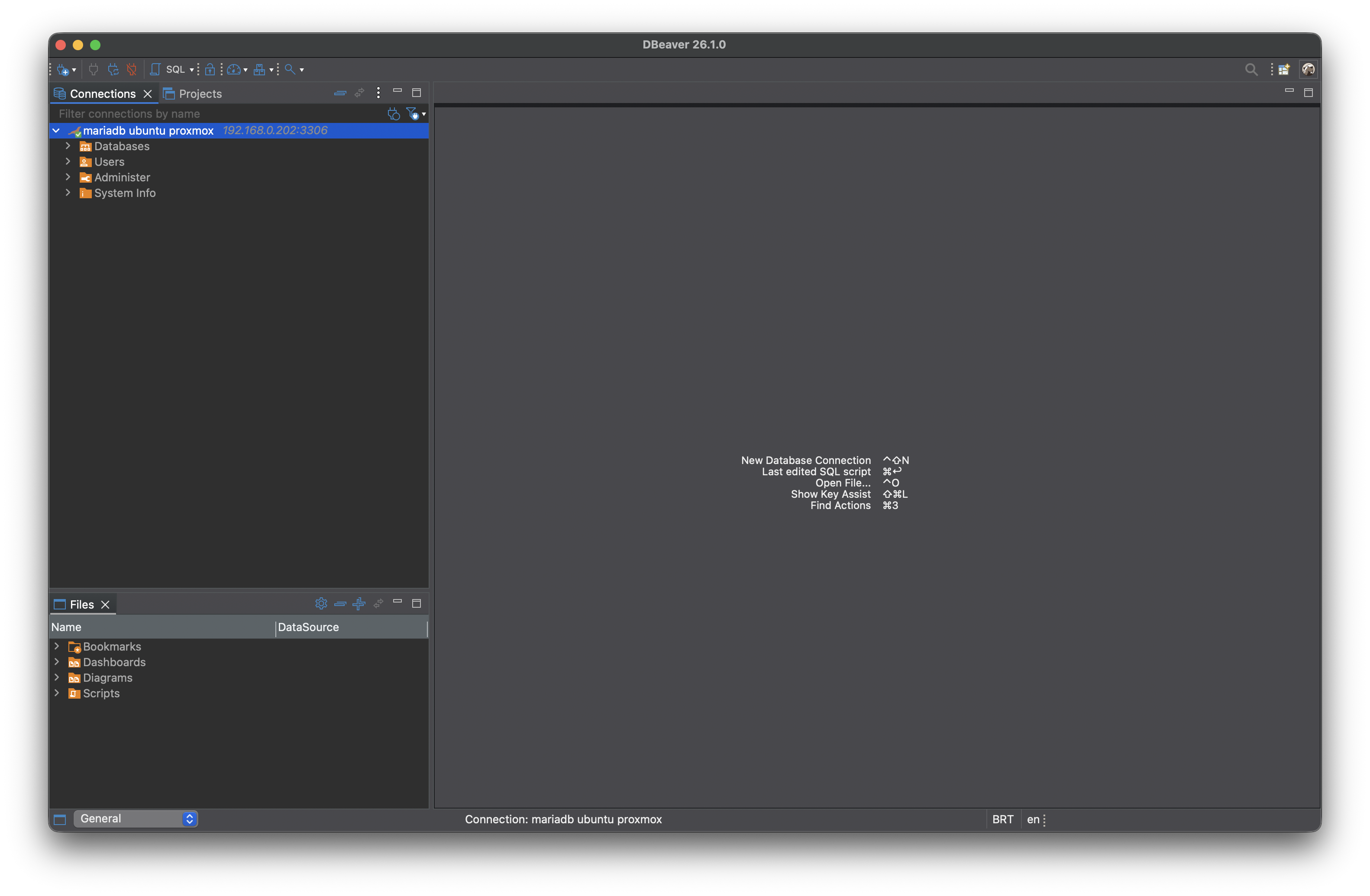Select the DBeaver perspective beaver icon

(1309, 70)
